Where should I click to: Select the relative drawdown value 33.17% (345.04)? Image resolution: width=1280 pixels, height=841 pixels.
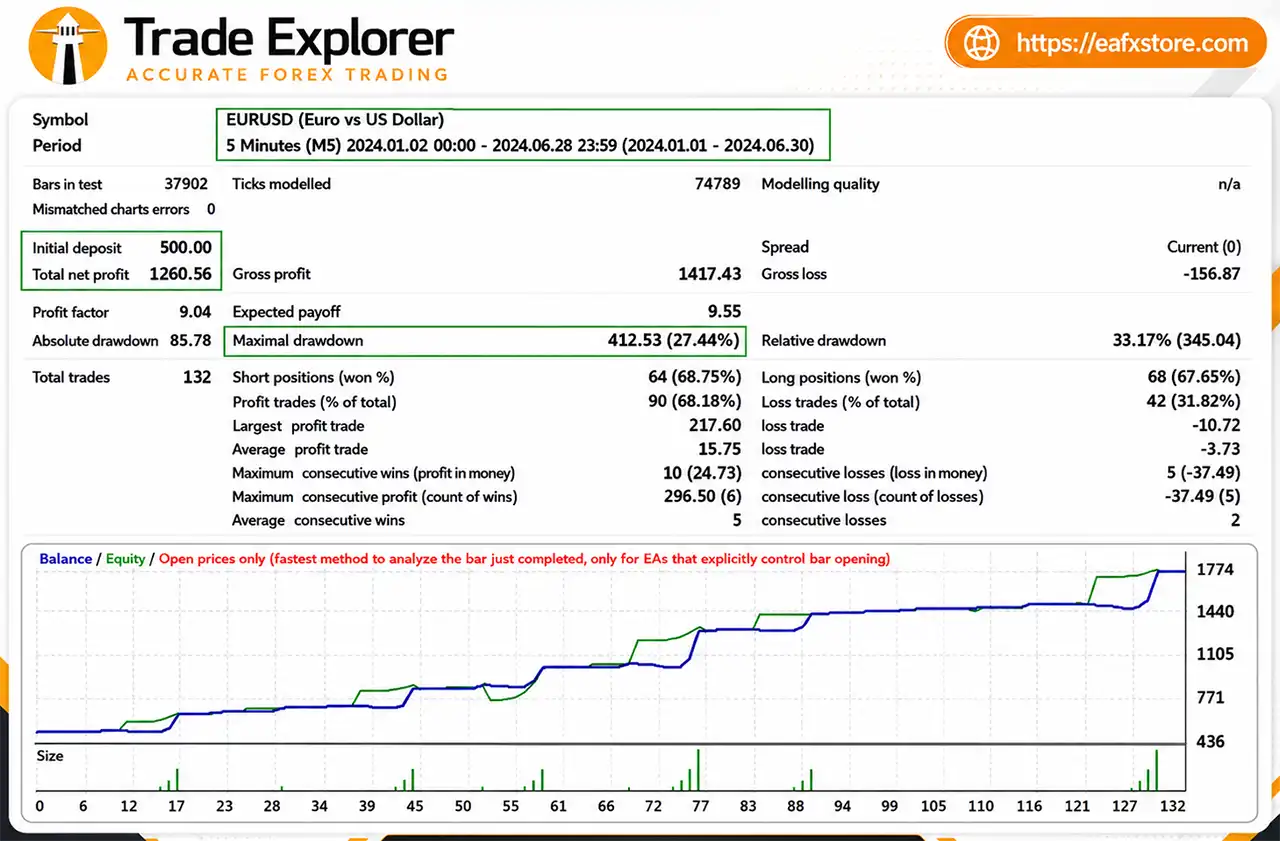1177,341
